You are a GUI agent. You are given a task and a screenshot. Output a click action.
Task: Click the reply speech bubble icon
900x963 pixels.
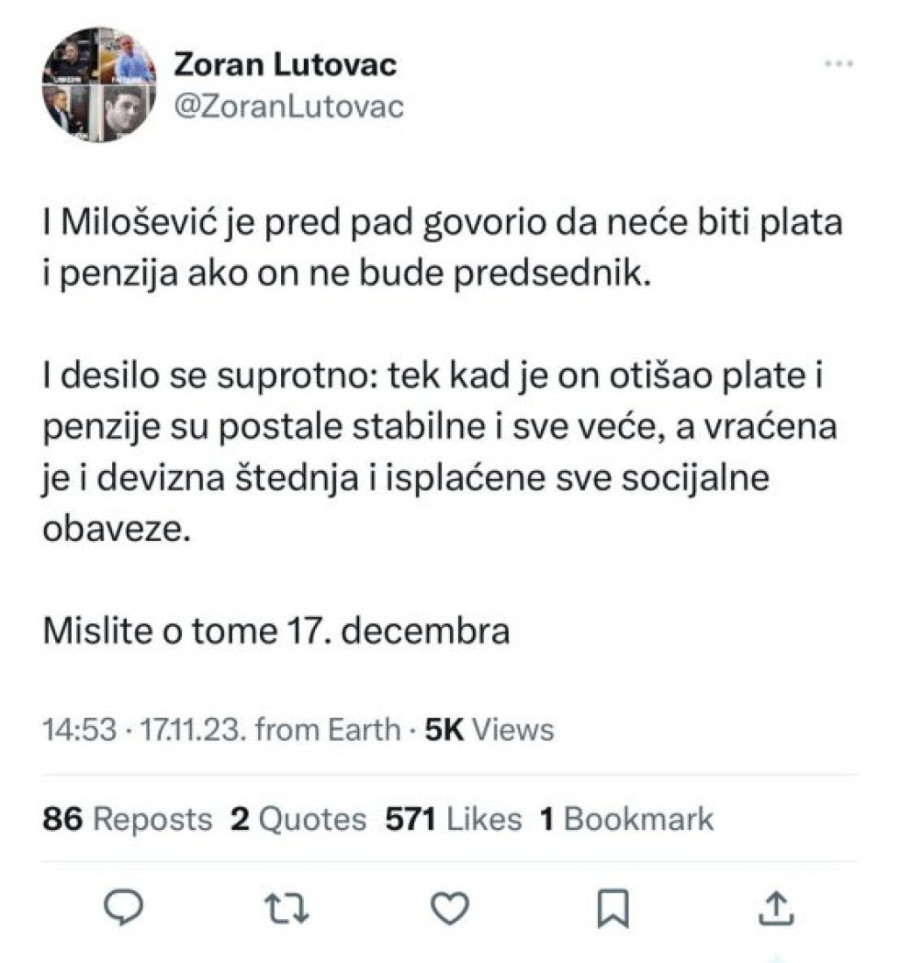(x=126, y=907)
